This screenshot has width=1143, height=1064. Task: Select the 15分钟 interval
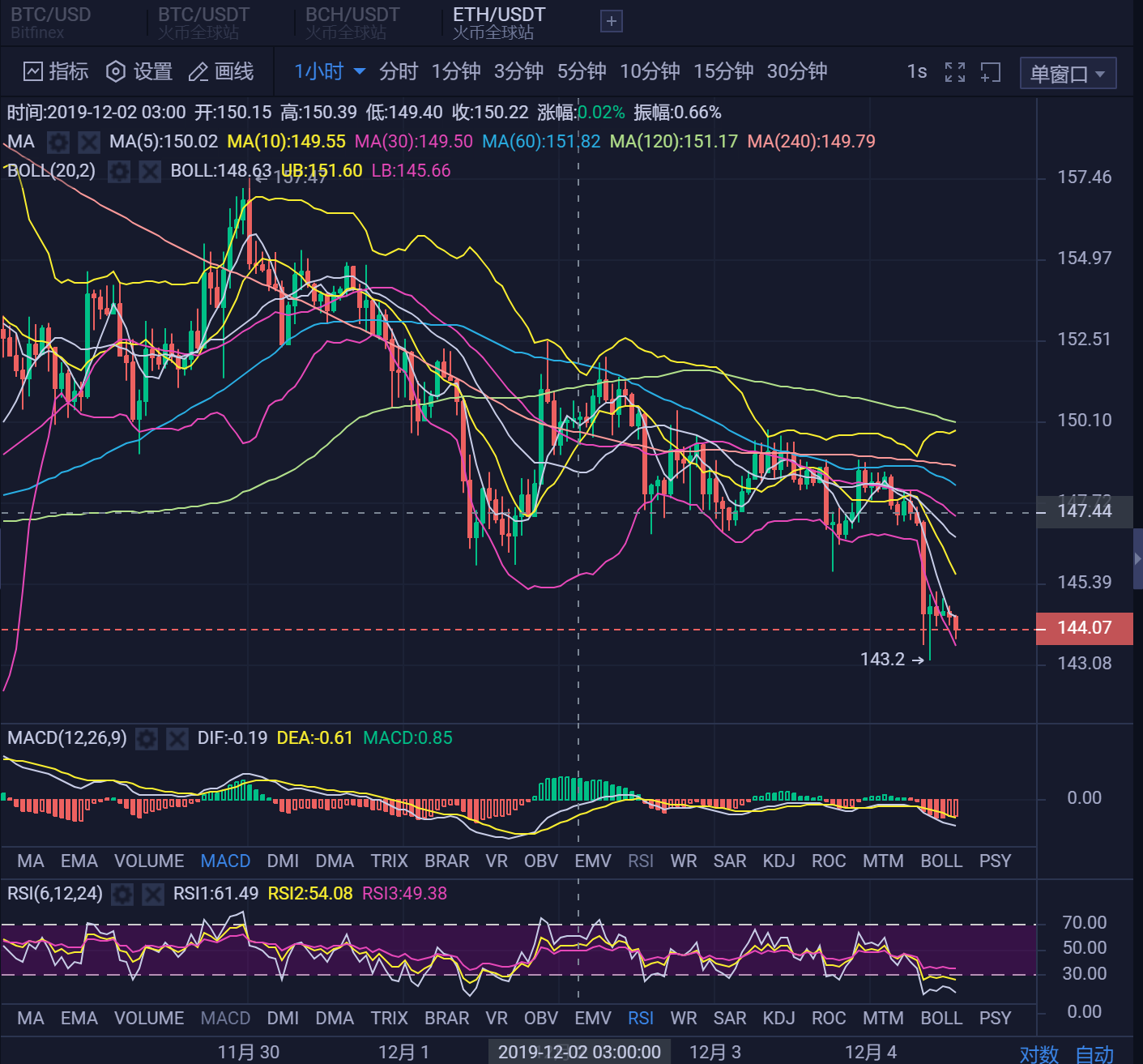click(723, 72)
